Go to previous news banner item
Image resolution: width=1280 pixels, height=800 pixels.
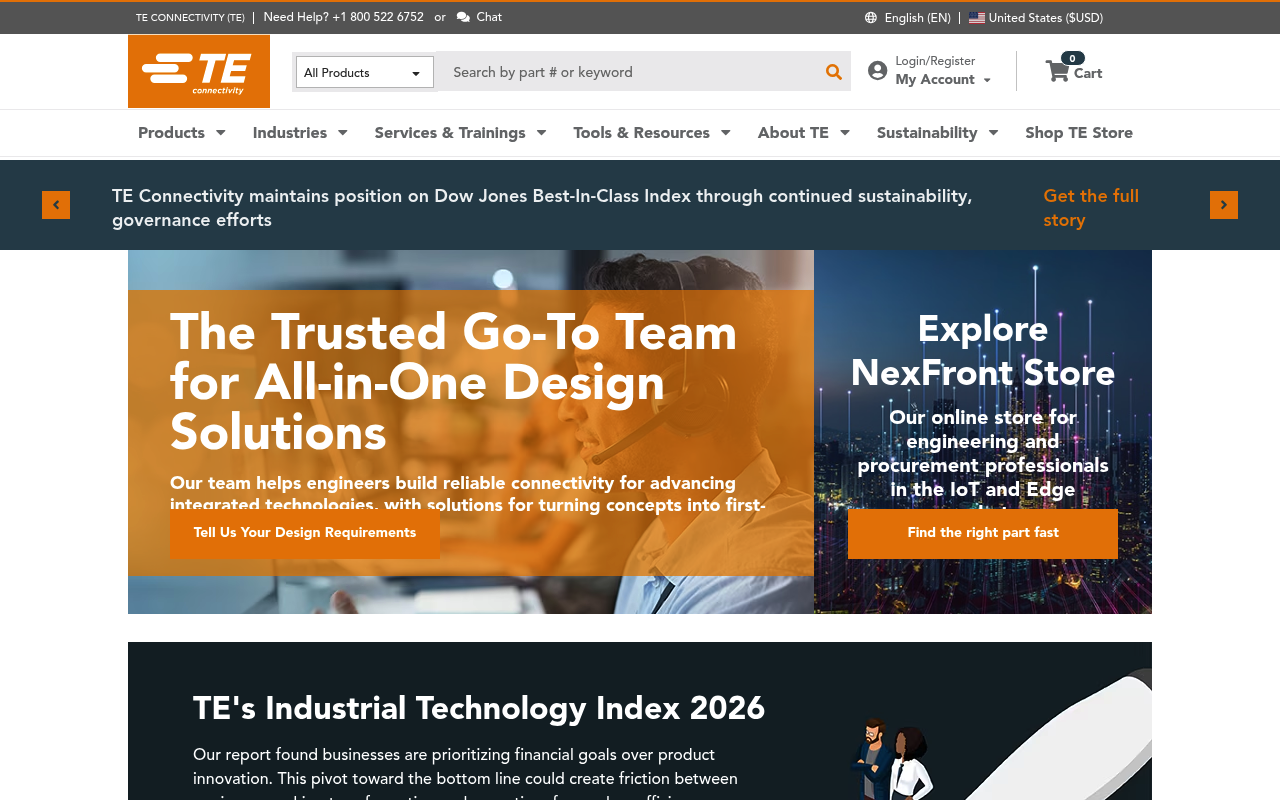tap(56, 205)
